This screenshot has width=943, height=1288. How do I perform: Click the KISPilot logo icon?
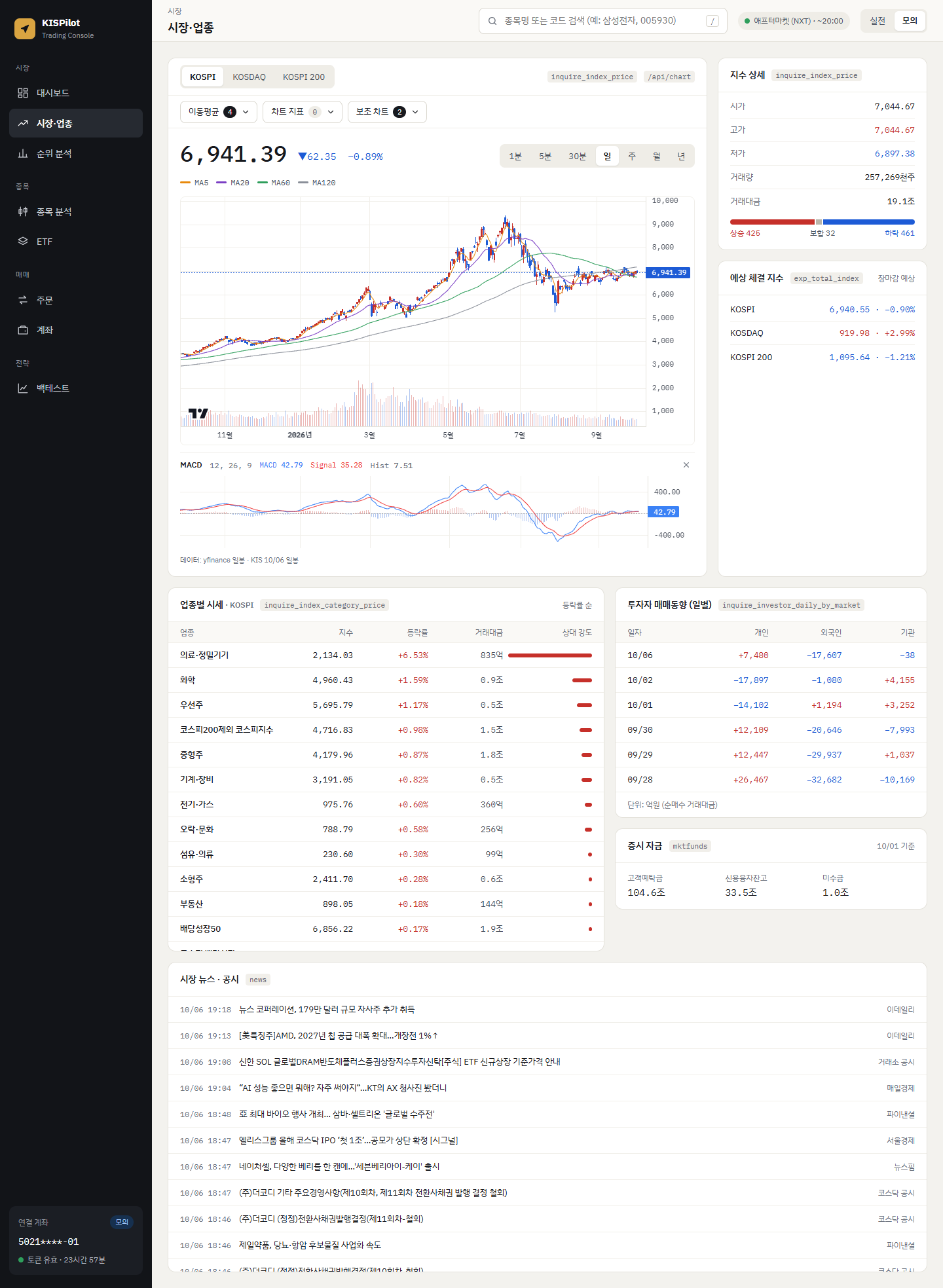25,28
